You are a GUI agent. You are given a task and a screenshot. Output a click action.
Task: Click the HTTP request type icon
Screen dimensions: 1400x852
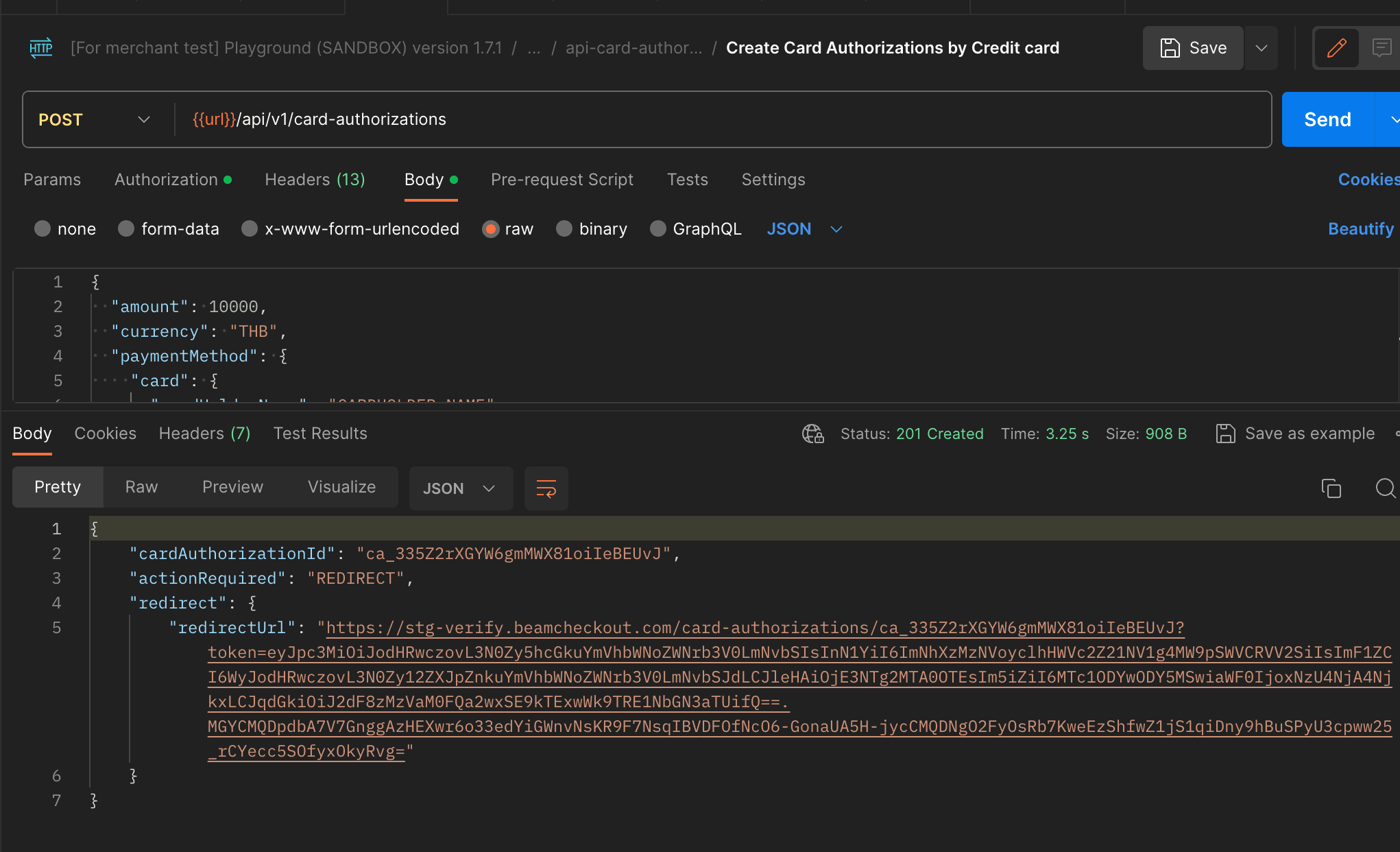(40, 47)
